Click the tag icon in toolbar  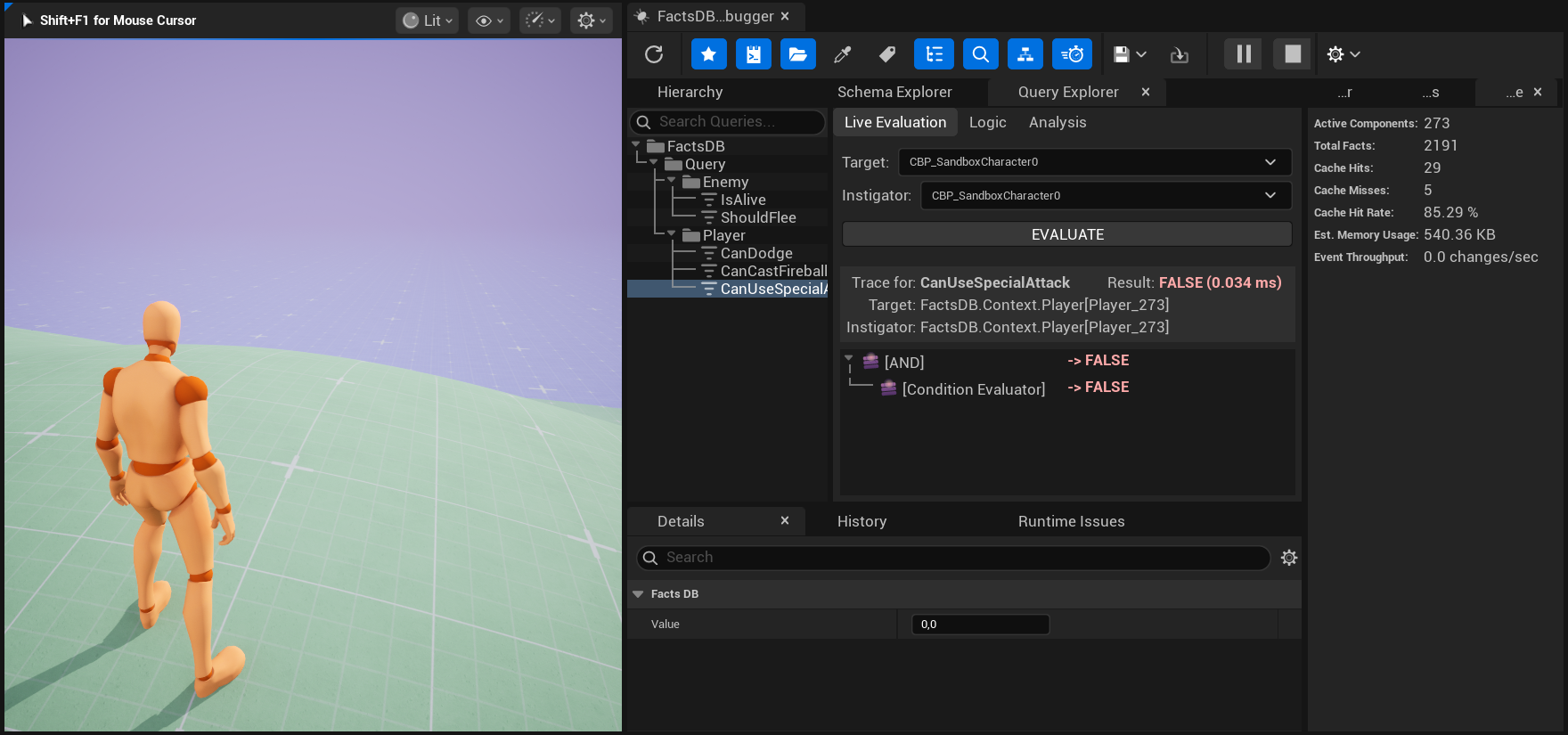point(887,54)
